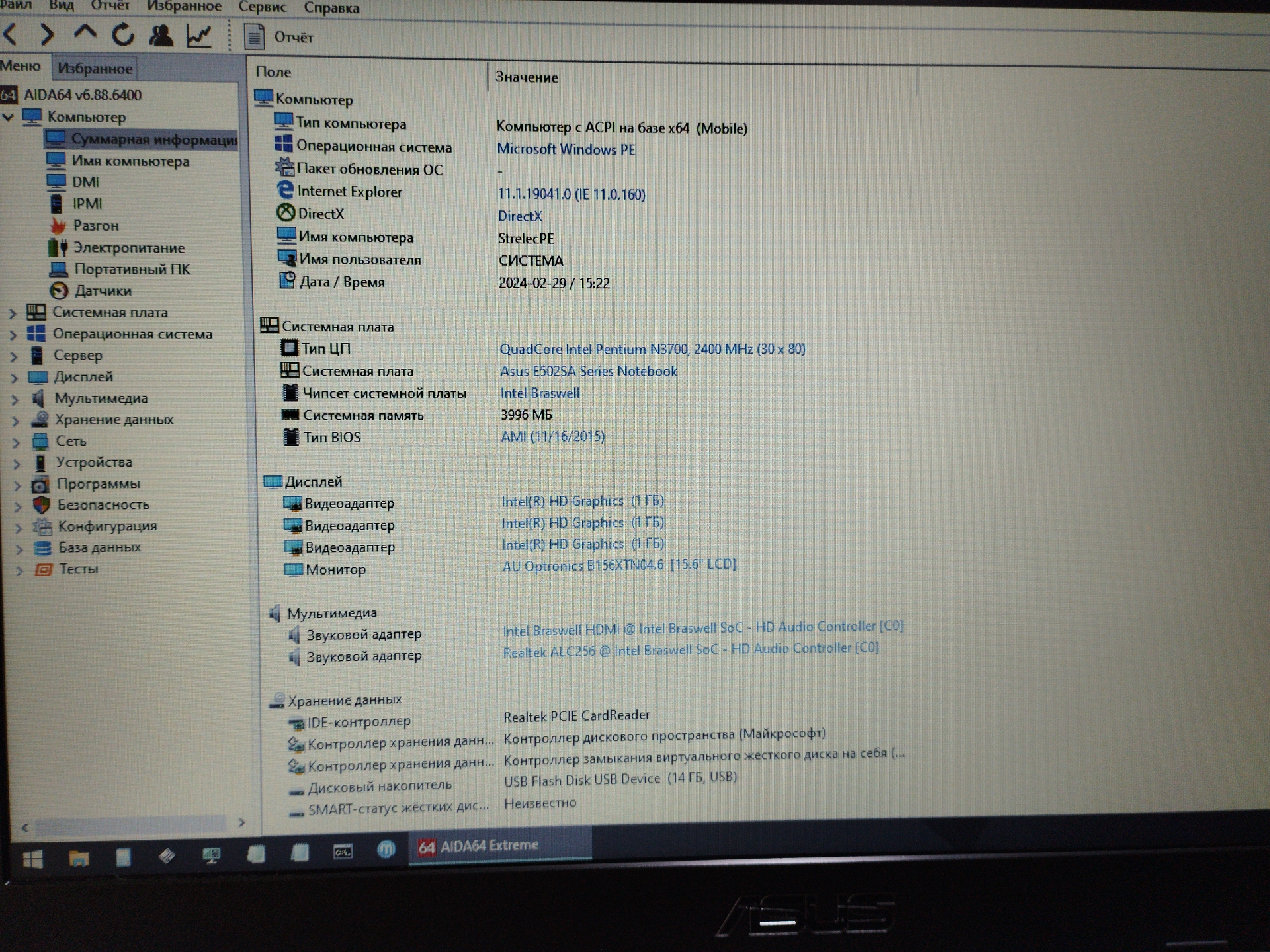Click the Программы tree icon

40,484
